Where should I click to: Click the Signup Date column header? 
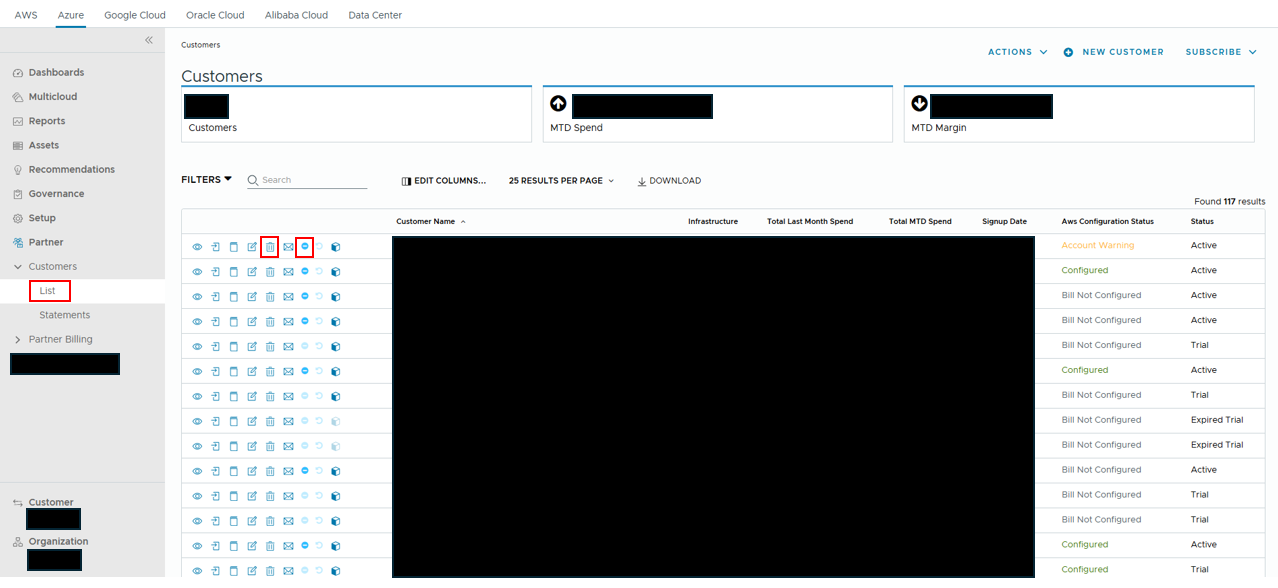coord(1004,222)
